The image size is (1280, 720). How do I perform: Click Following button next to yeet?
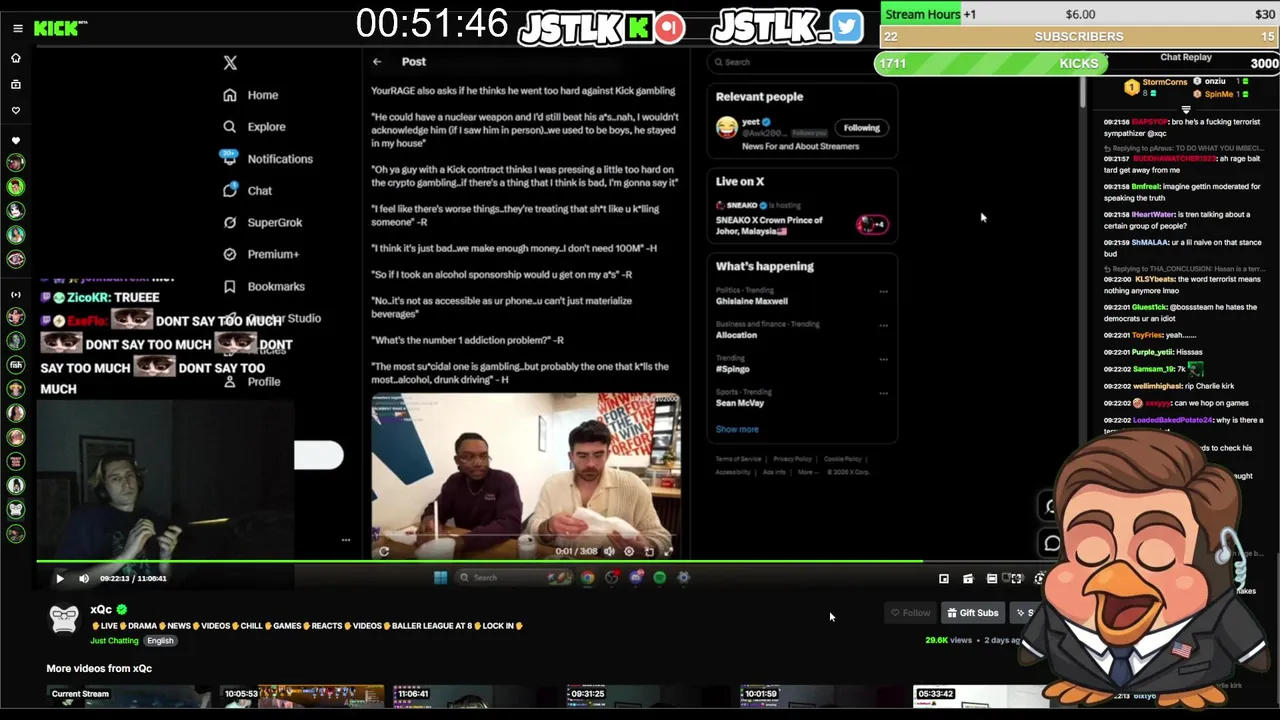tap(861, 128)
